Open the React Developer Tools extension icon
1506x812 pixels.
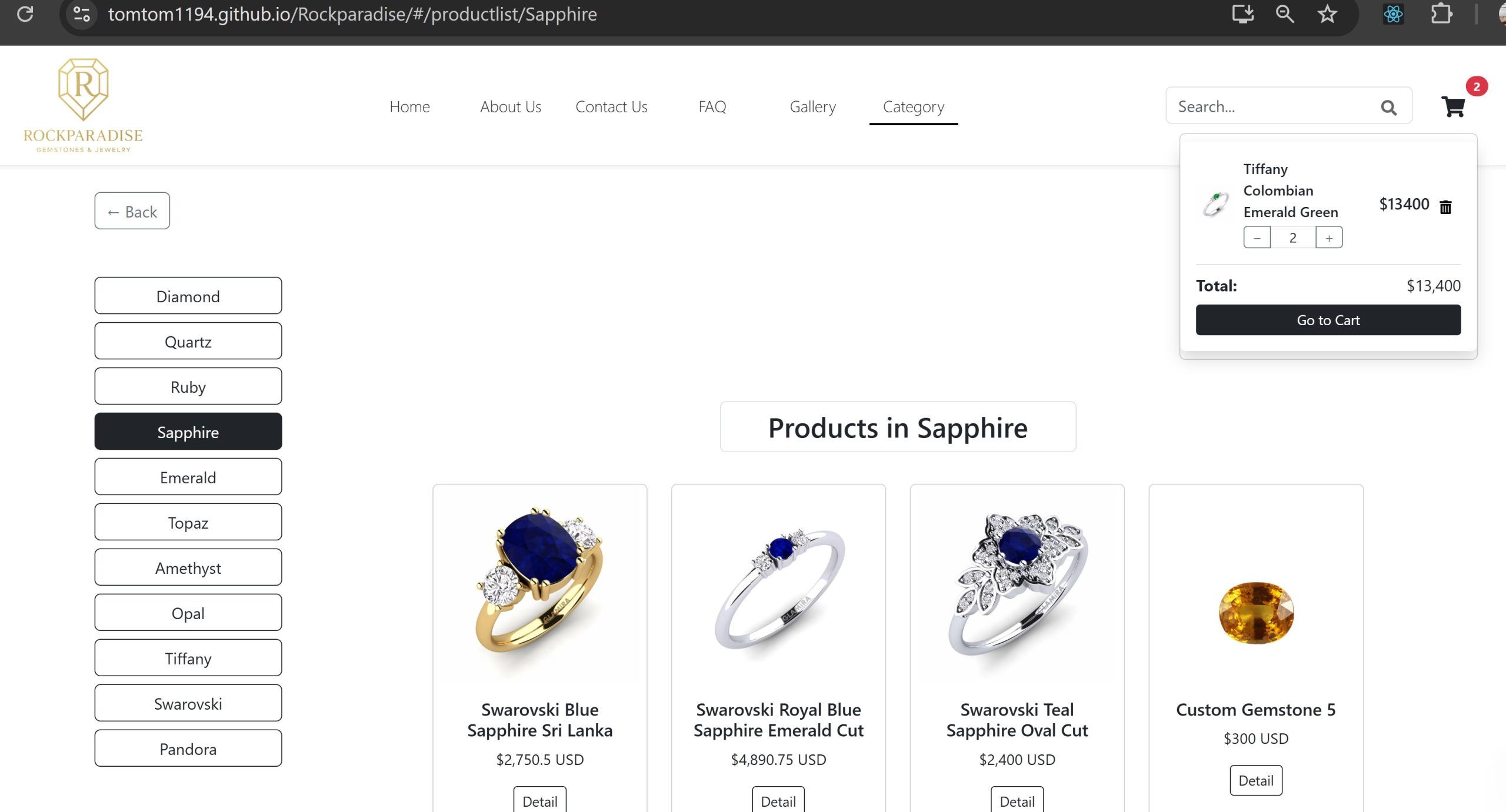tap(1393, 14)
